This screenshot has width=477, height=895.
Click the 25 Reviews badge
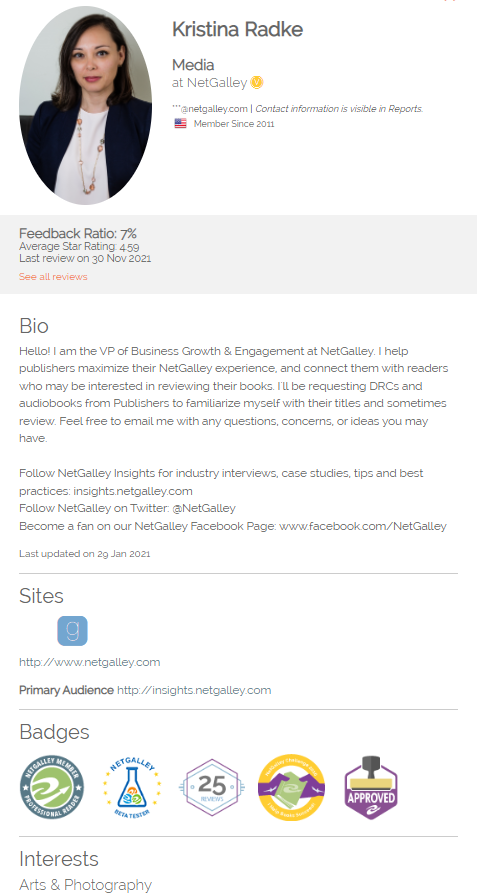(x=212, y=788)
